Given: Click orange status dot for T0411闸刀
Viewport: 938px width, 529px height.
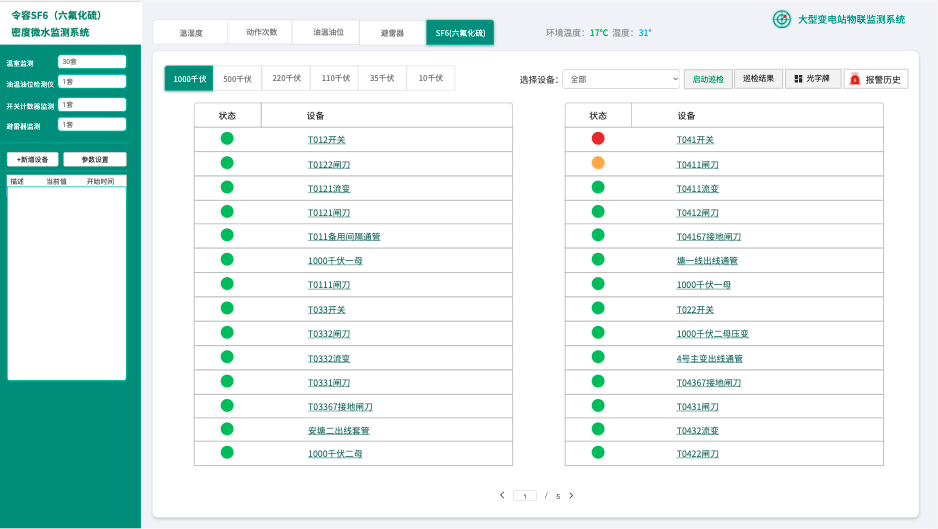Looking at the screenshot, I should pos(598,163).
